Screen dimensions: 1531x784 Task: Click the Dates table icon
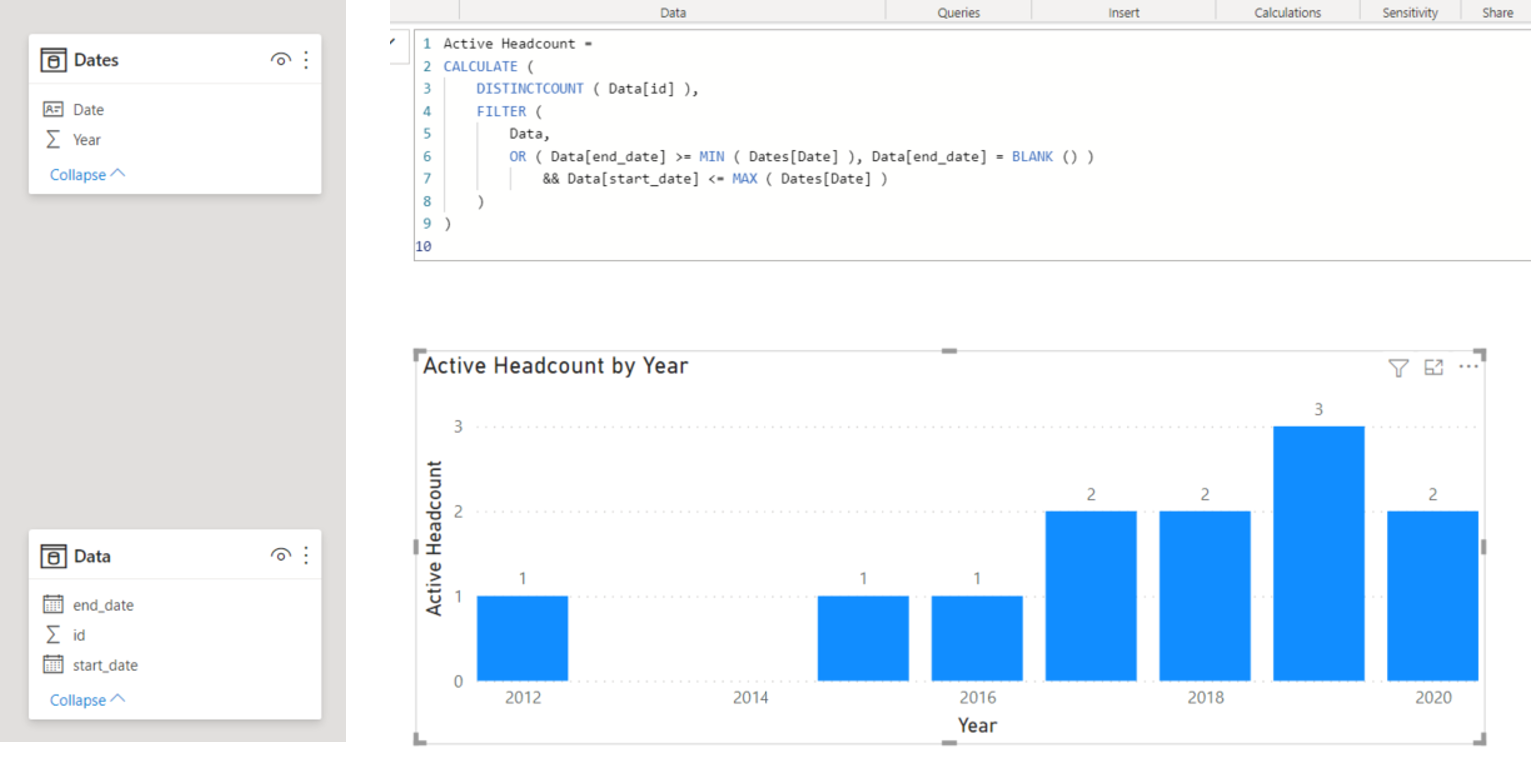click(53, 60)
